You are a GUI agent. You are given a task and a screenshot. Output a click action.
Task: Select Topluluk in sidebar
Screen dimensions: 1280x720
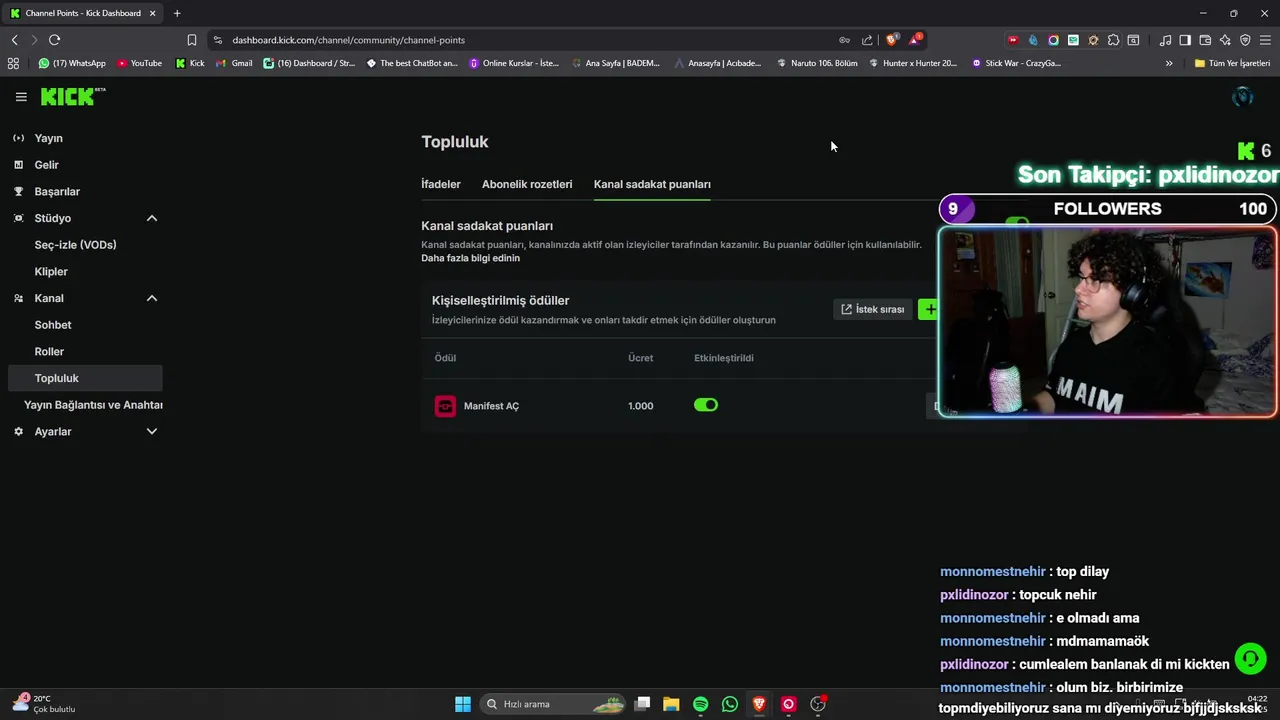84,378
